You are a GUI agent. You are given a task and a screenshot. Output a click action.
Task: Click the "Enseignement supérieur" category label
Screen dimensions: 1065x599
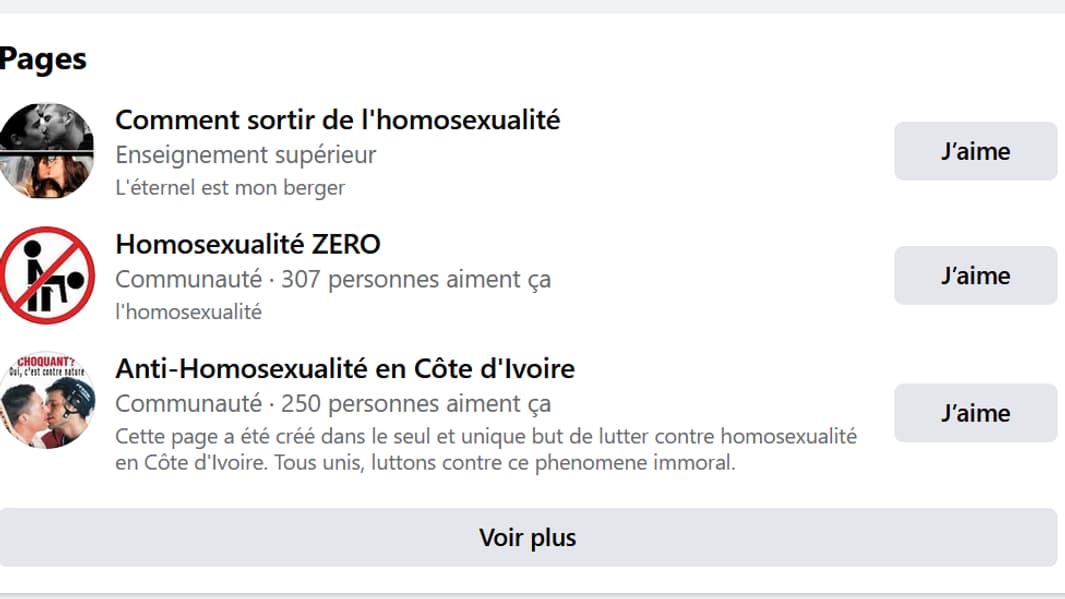pyautogui.click(x=246, y=155)
